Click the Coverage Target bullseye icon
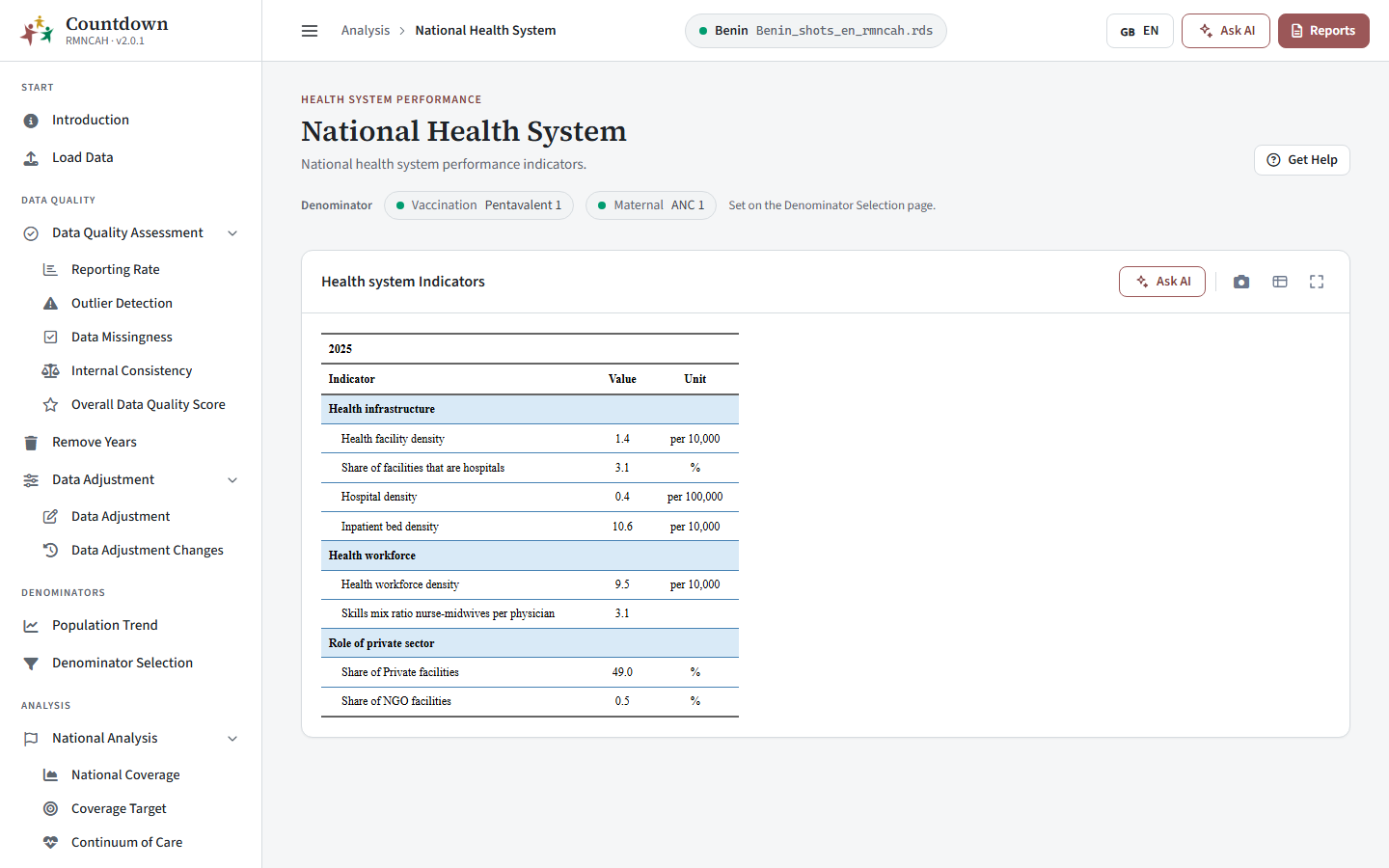Image resolution: width=1389 pixels, height=868 pixels. [x=50, y=809]
